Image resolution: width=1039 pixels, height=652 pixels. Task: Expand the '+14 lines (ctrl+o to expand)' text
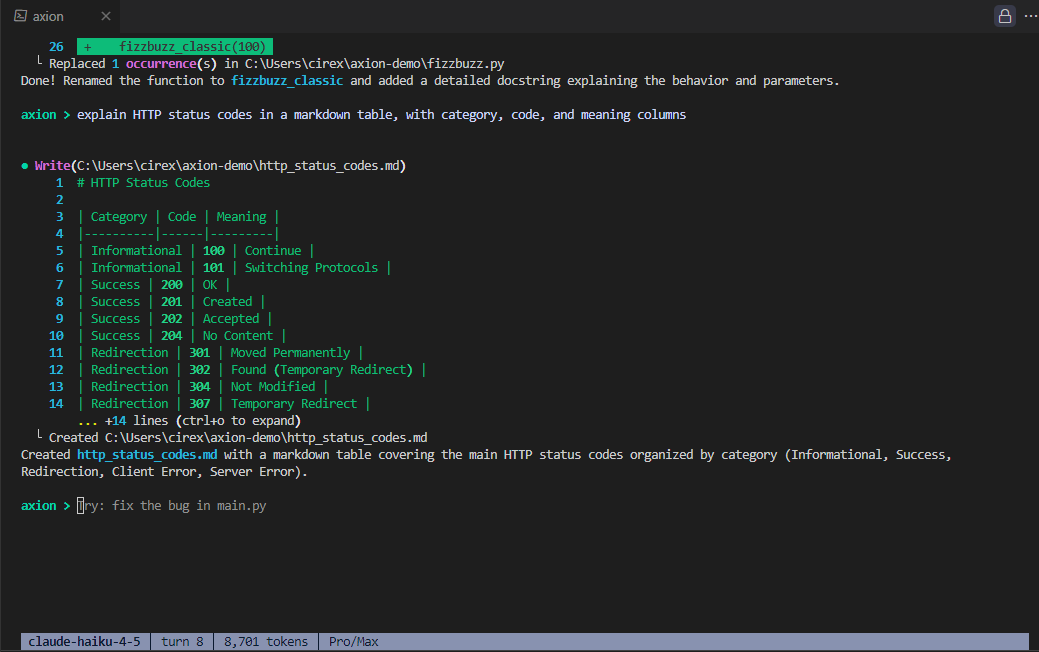pos(190,421)
